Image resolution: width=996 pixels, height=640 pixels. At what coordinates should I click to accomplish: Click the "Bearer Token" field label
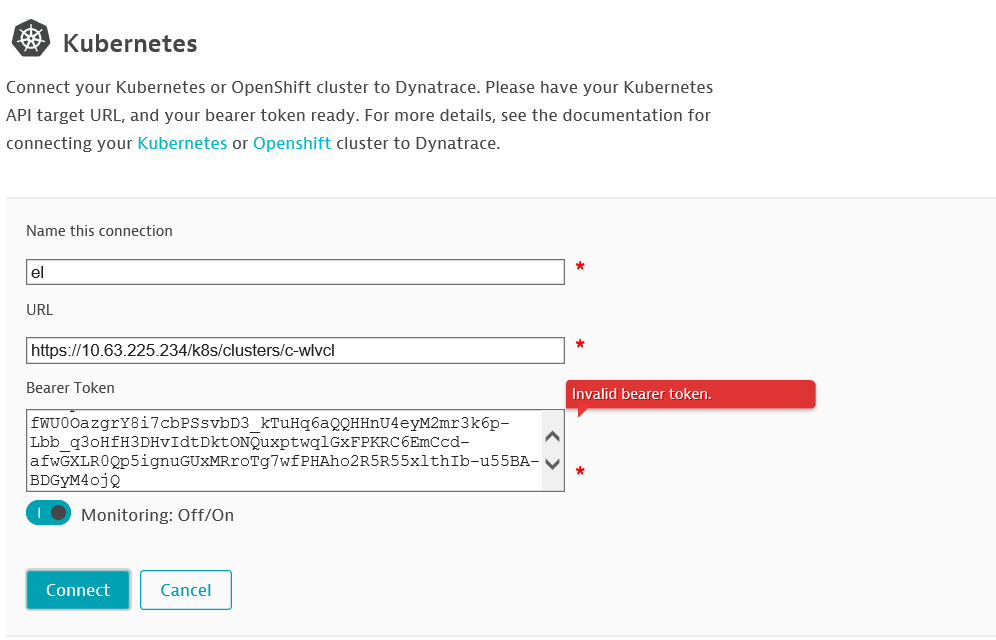coord(70,387)
